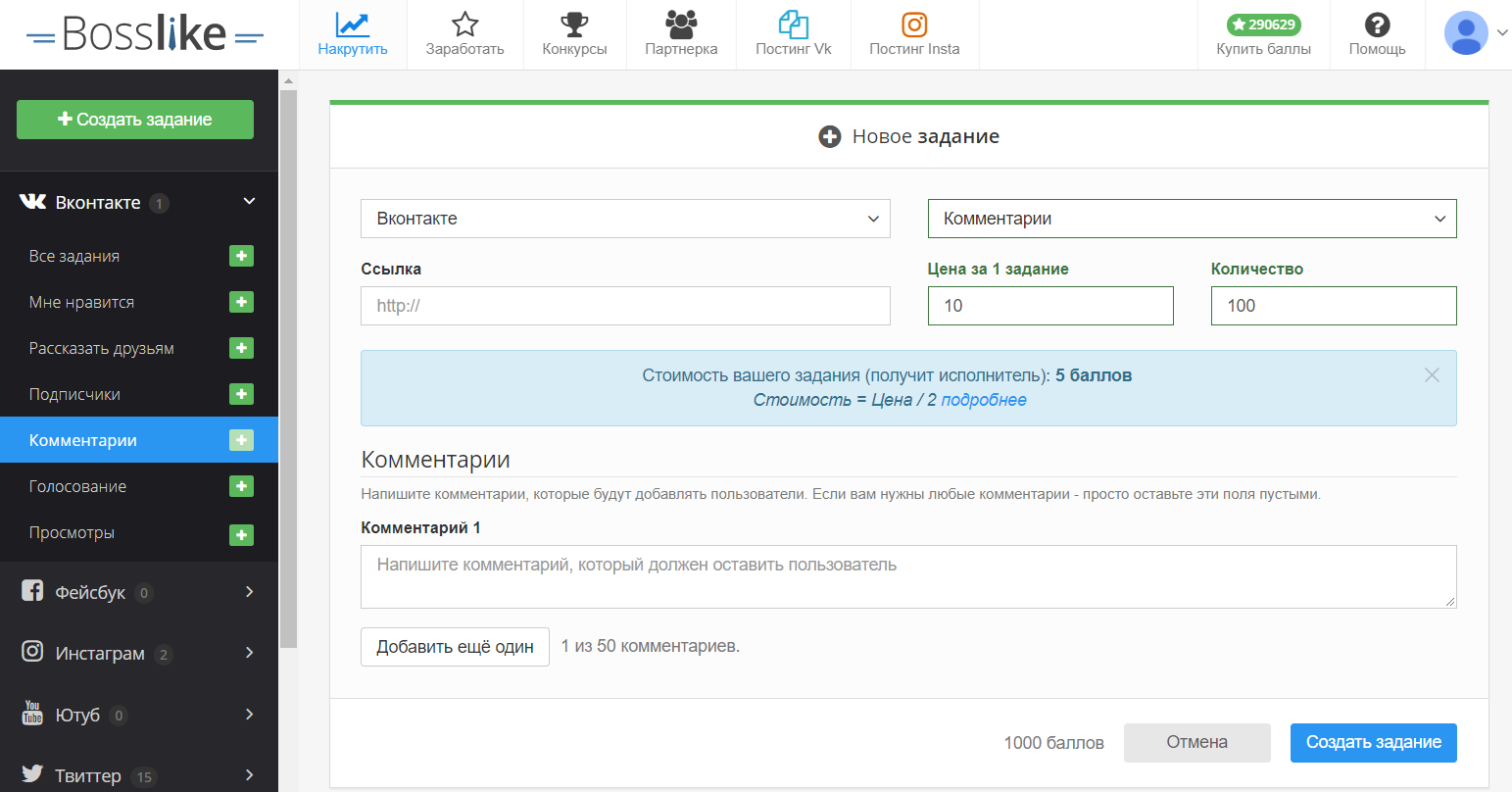The width and height of the screenshot is (1512, 792).
Task: Expand the Фейсбук sidebar section
Action: (x=249, y=591)
